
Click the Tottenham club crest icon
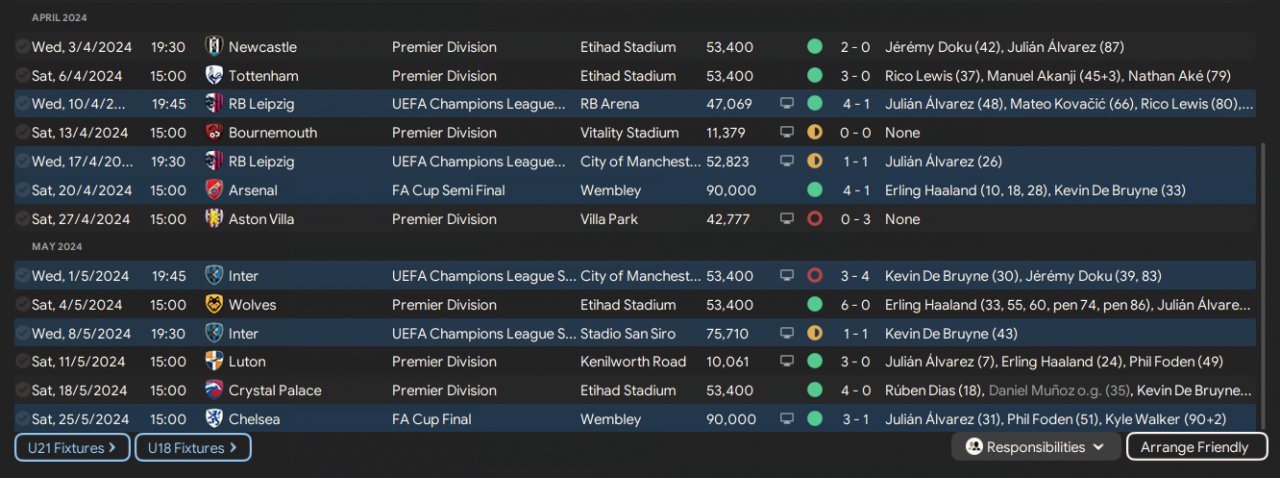pyautogui.click(x=213, y=76)
